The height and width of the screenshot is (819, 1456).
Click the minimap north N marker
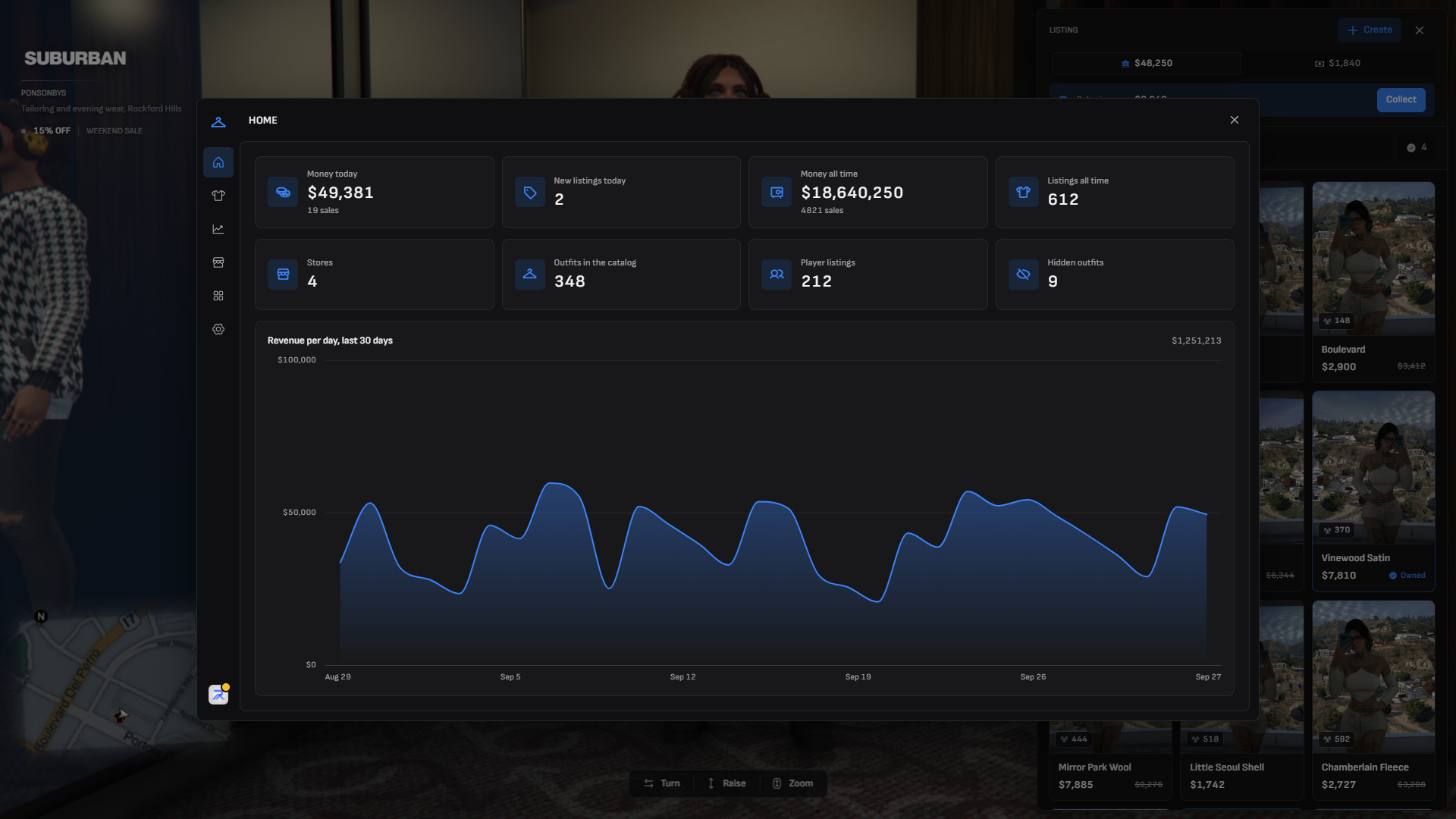coord(41,617)
